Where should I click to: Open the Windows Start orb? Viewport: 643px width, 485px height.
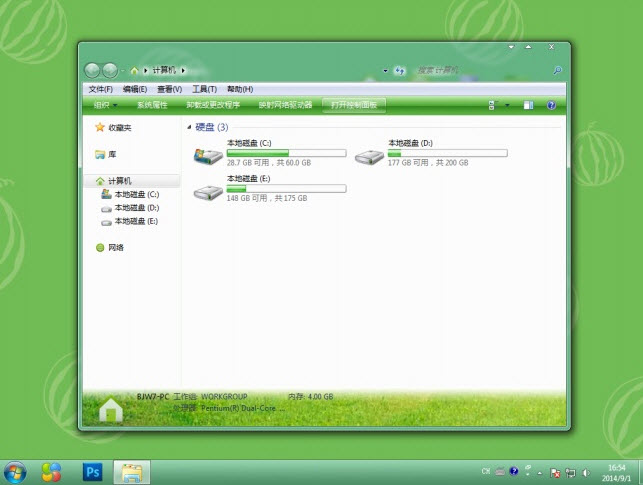tap(15, 473)
